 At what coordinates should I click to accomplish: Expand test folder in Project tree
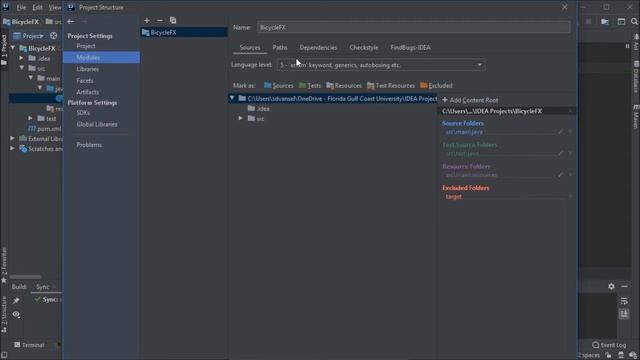pos(31,118)
